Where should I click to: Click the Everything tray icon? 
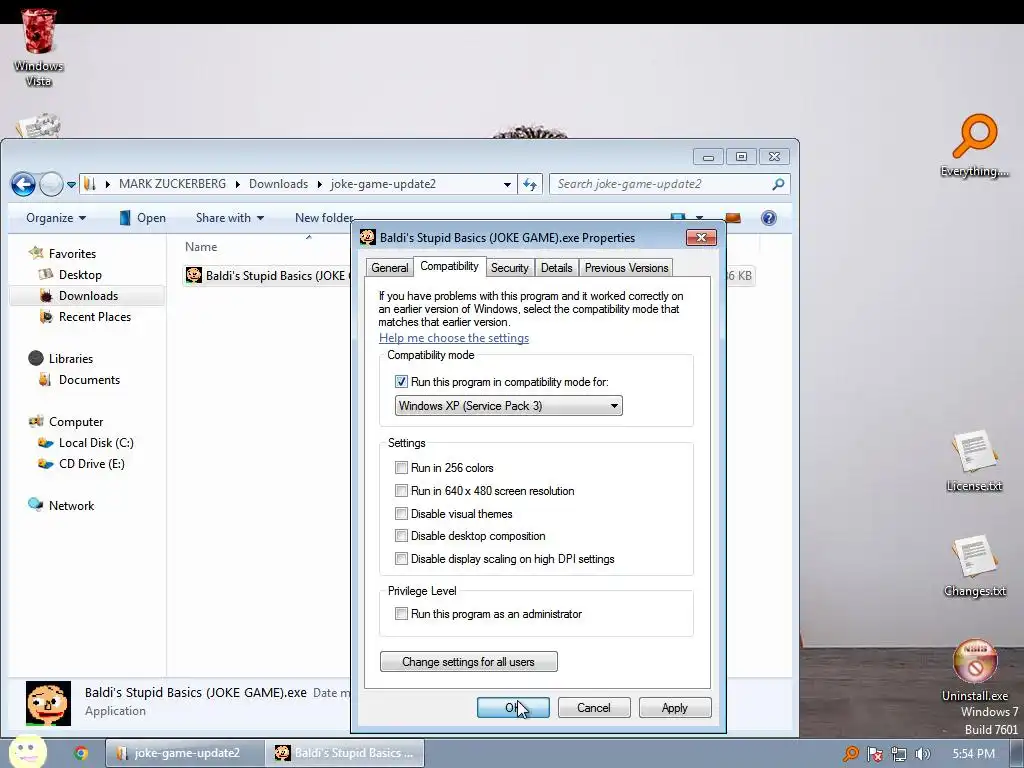pos(850,754)
